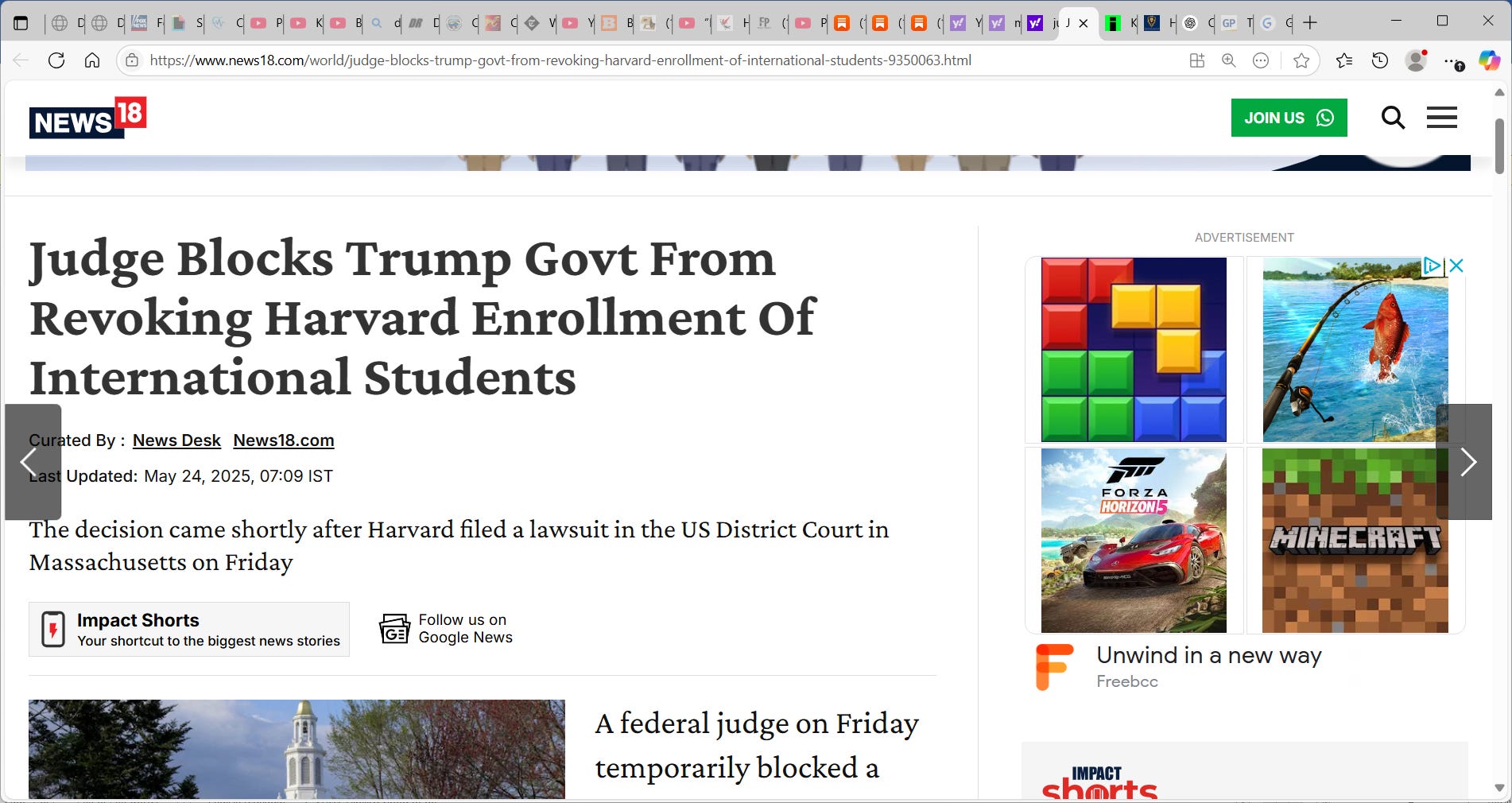Click the Freebcc advertiser name
The width and height of the screenshot is (1512, 803).
coord(1127,681)
